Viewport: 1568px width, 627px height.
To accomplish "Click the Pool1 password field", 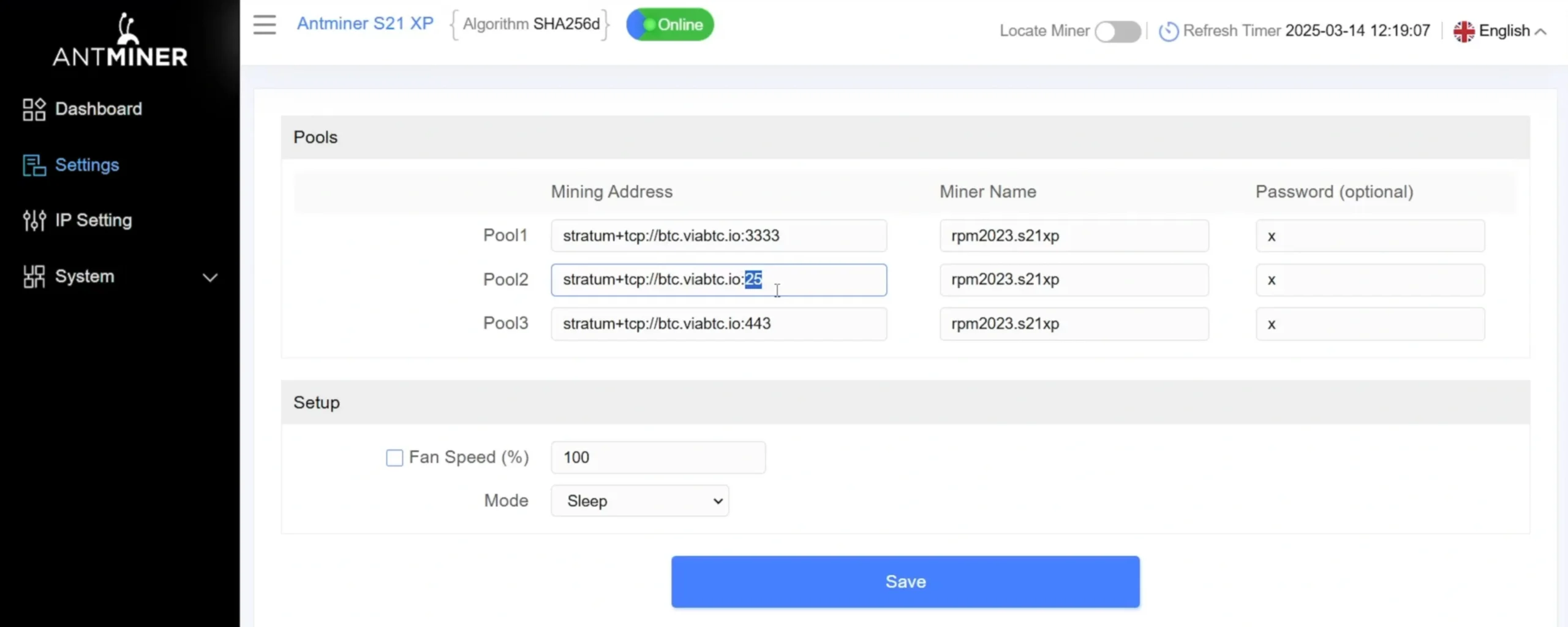I will (1370, 236).
